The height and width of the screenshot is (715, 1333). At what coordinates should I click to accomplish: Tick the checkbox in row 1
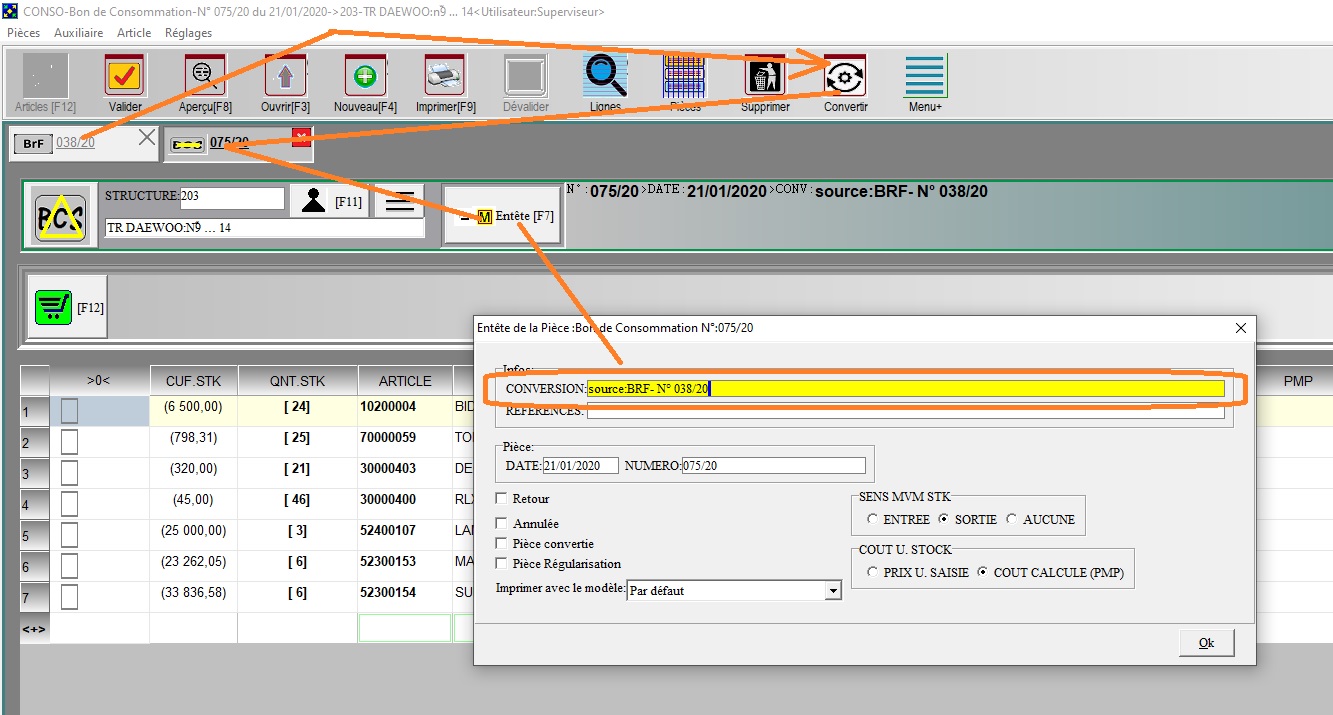[70, 411]
